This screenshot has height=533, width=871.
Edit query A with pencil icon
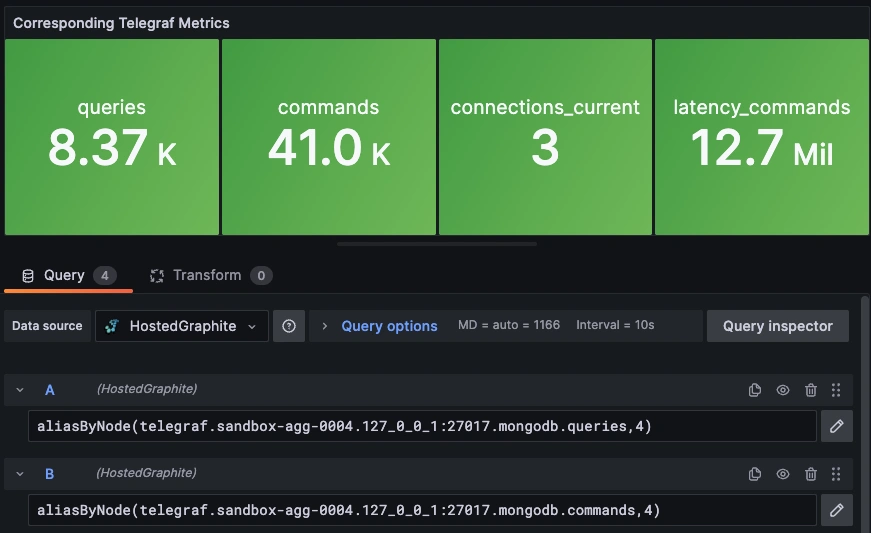837,426
